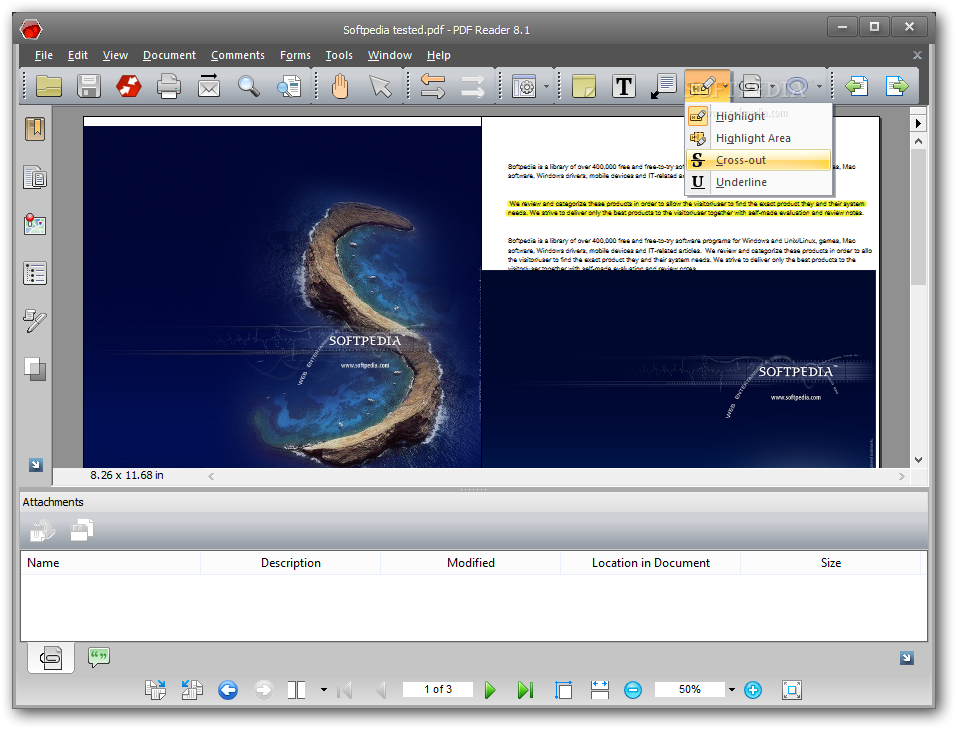Open the Tools menu
This screenshot has width=956, height=729.
click(339, 55)
